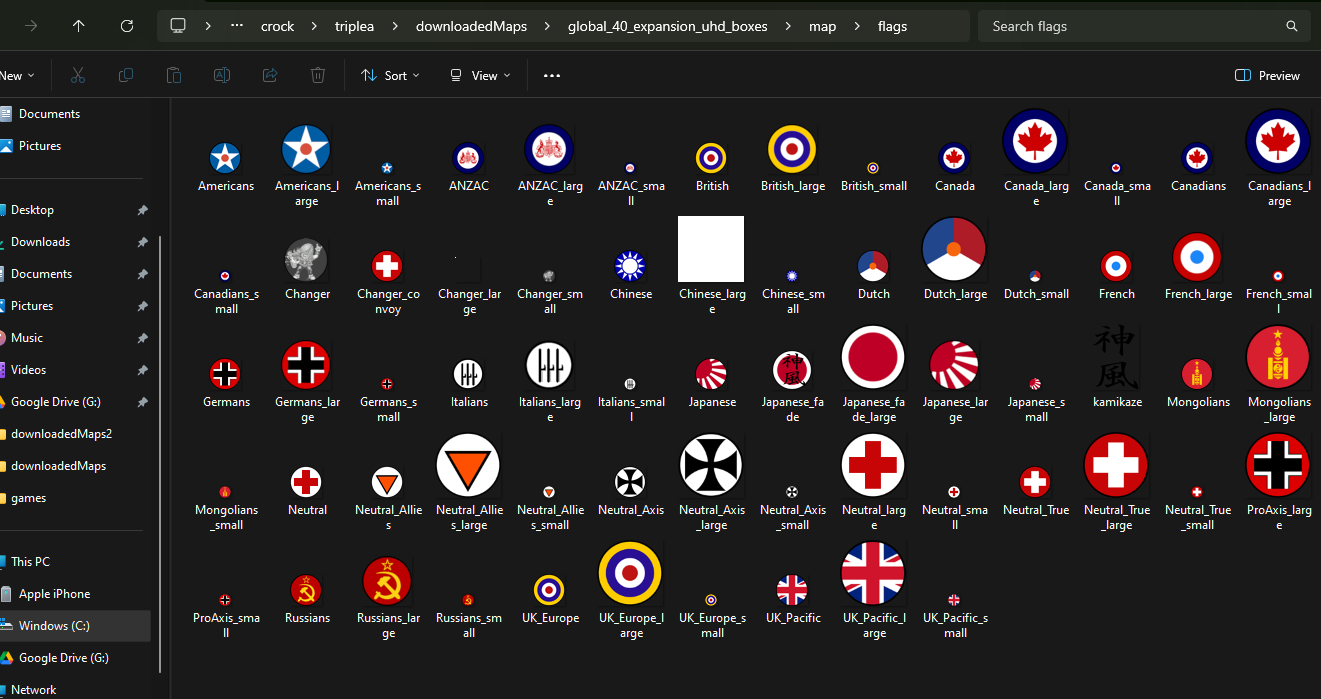Select the Russians flag file
The image size is (1321, 699).
pos(307,590)
